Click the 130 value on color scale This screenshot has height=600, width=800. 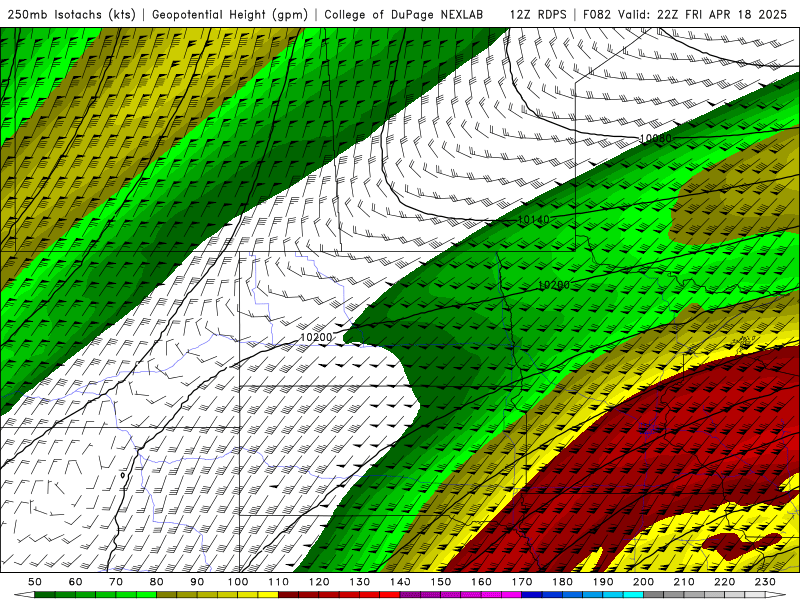(x=360, y=582)
